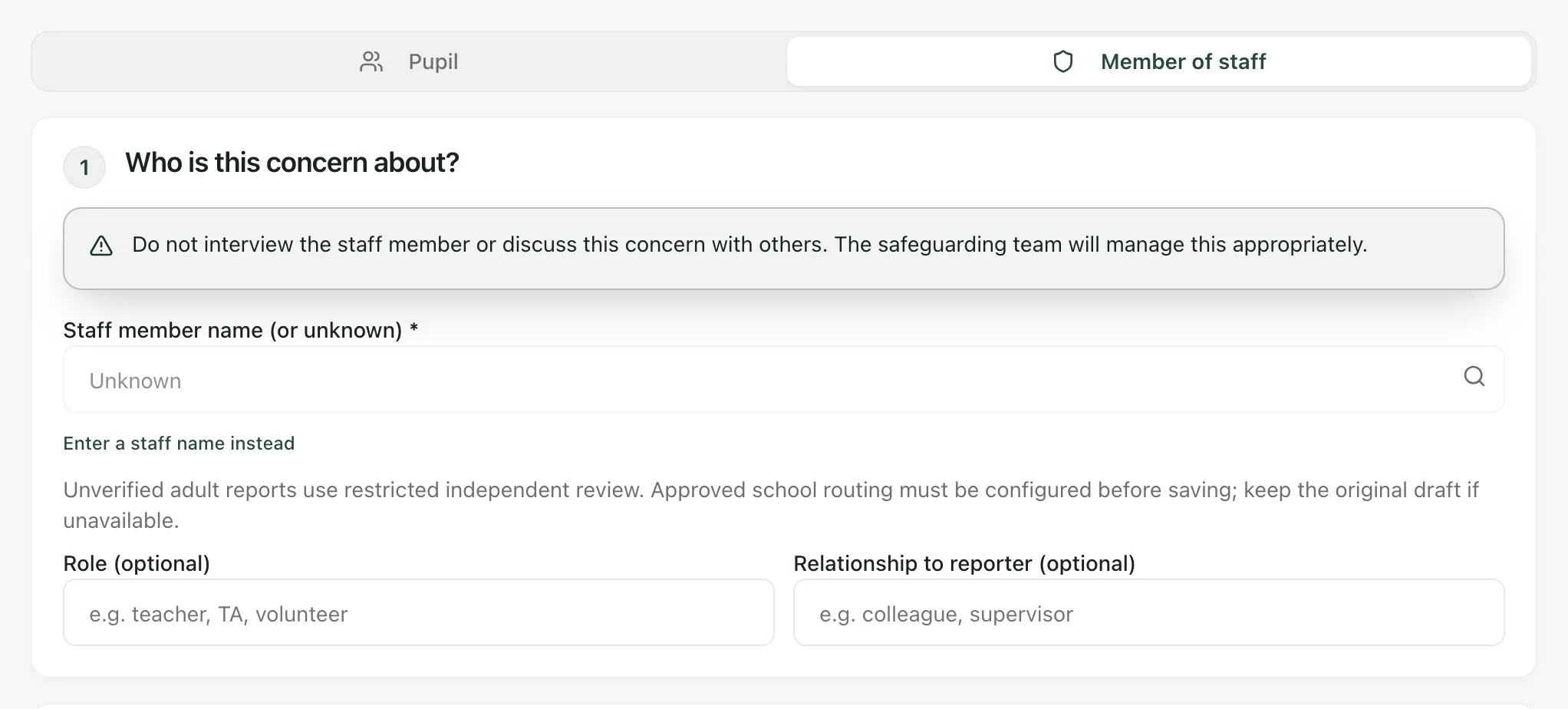Click the Enter a staff name instead link
The image size is (1568, 709).
click(179, 444)
